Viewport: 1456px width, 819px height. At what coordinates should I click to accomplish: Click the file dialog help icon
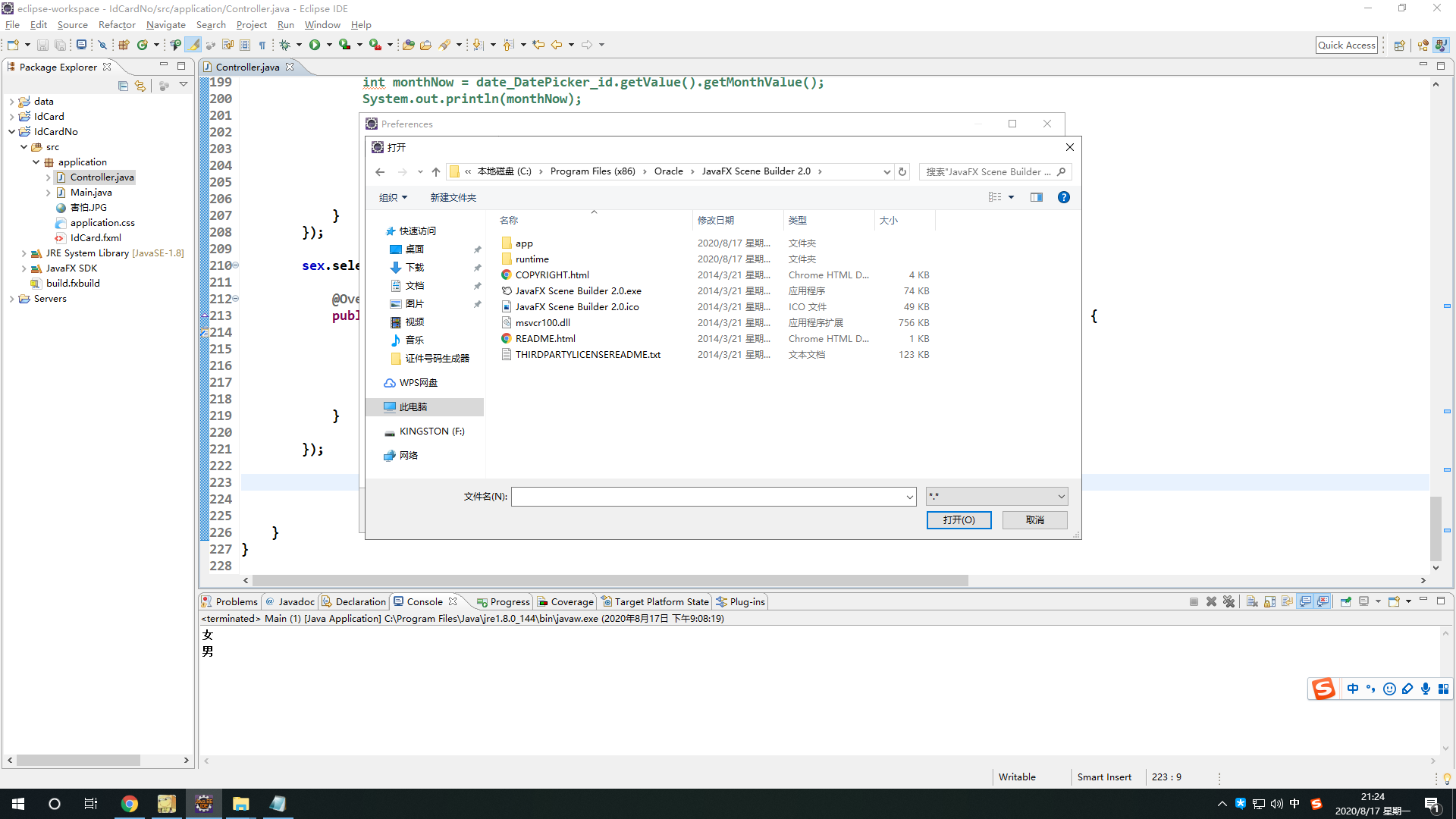pos(1063,197)
